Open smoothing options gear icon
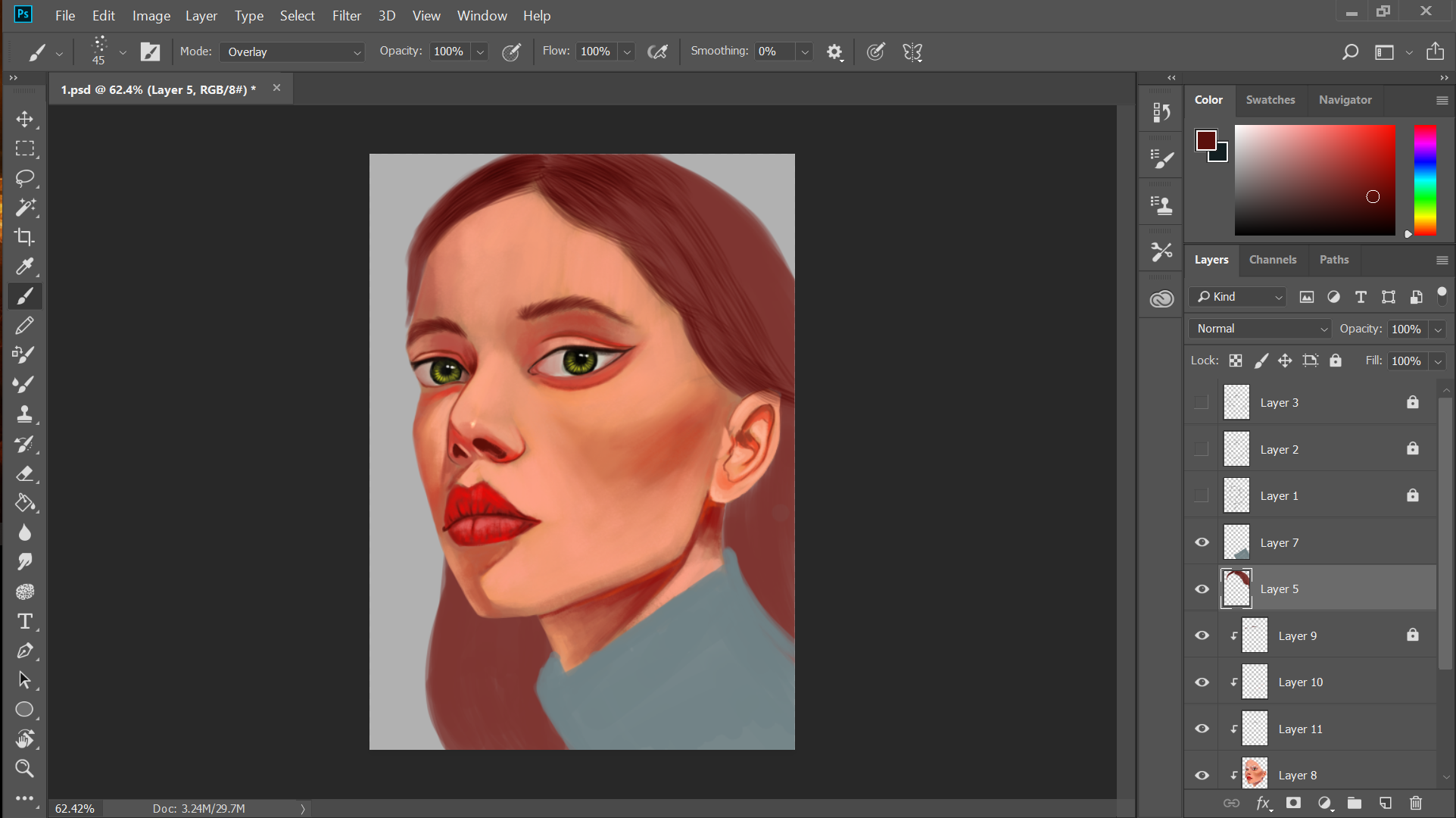The height and width of the screenshot is (818, 1456). coord(834,52)
